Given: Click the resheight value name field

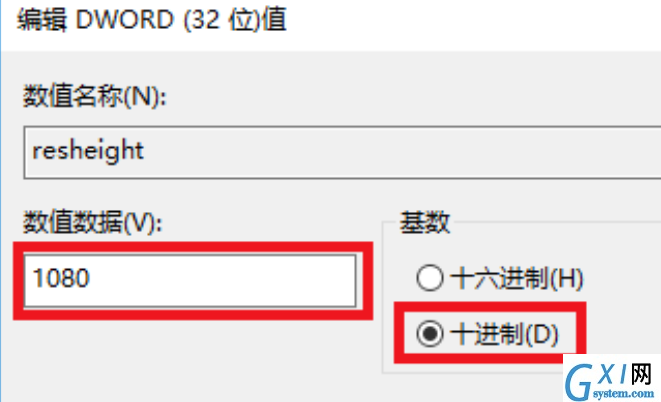Looking at the screenshot, I should click(x=342, y=152).
